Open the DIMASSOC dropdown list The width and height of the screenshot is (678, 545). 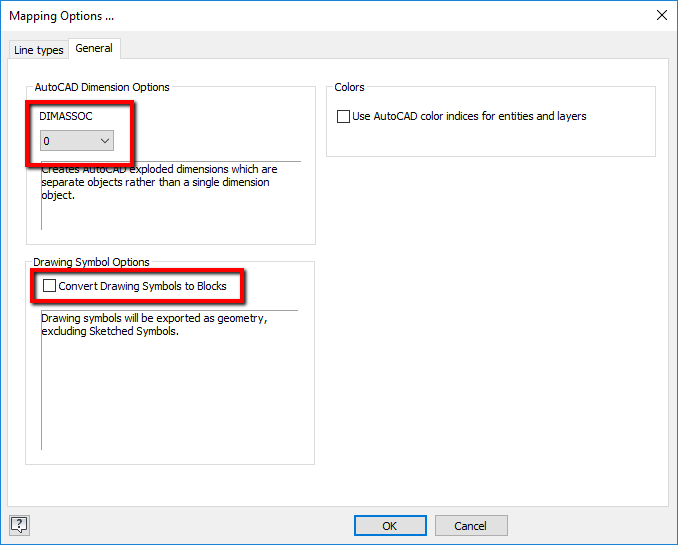pos(77,141)
